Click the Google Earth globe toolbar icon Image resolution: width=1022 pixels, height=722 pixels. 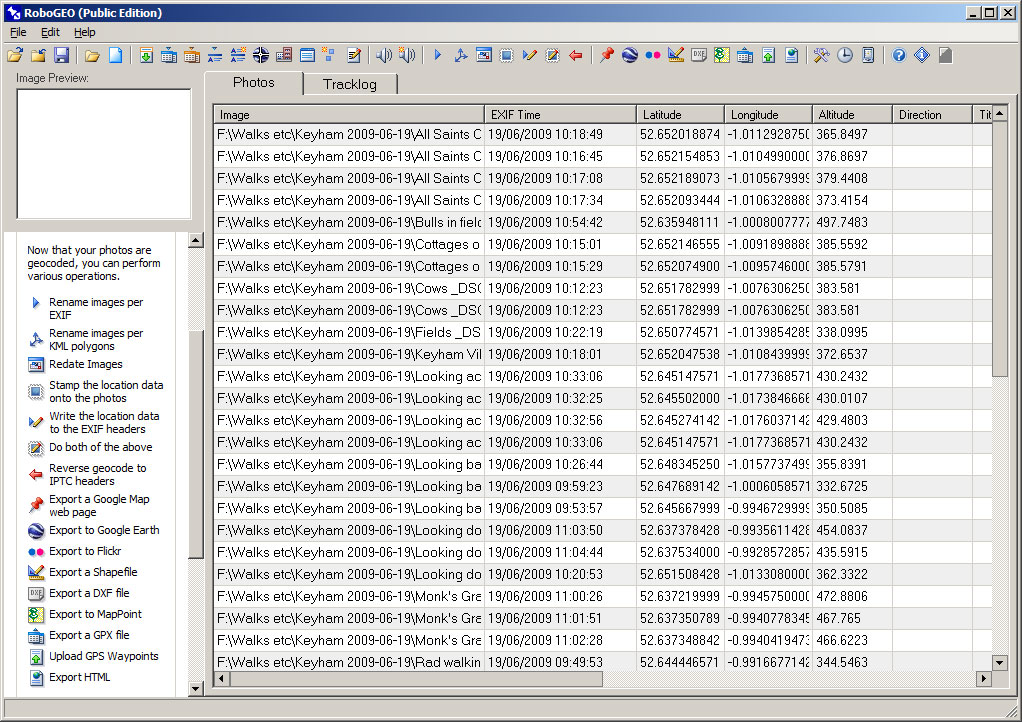[630, 55]
